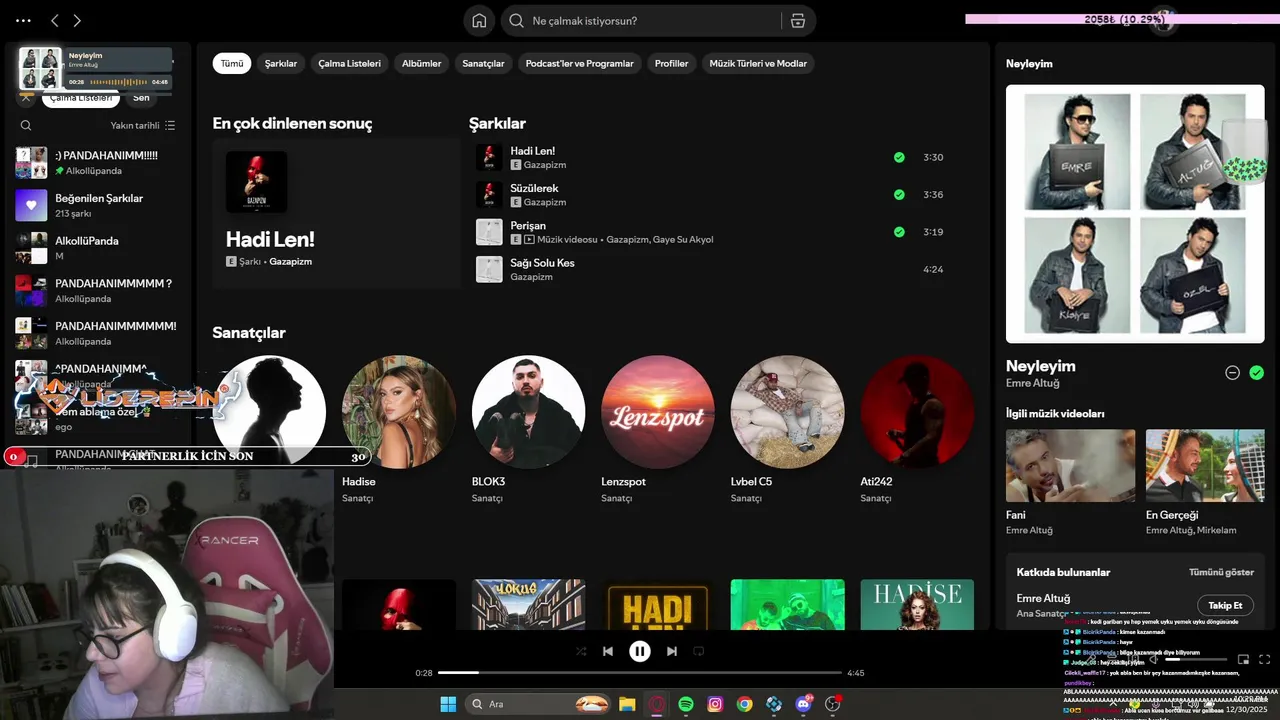Toggle saved checkmark for Süzülerek
The height and width of the screenshot is (720, 1280).
tap(899, 194)
